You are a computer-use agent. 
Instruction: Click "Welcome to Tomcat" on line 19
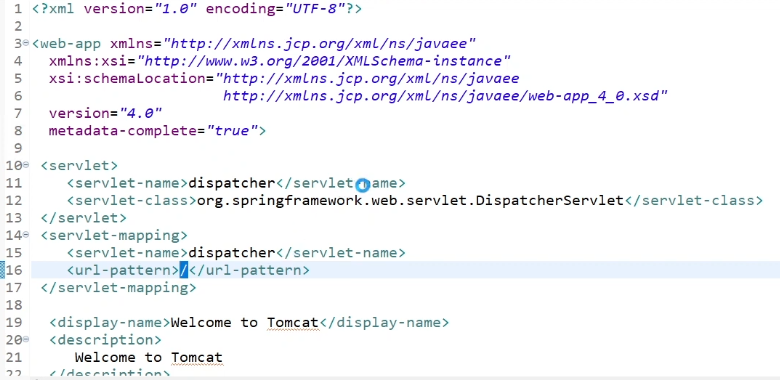tap(245, 322)
